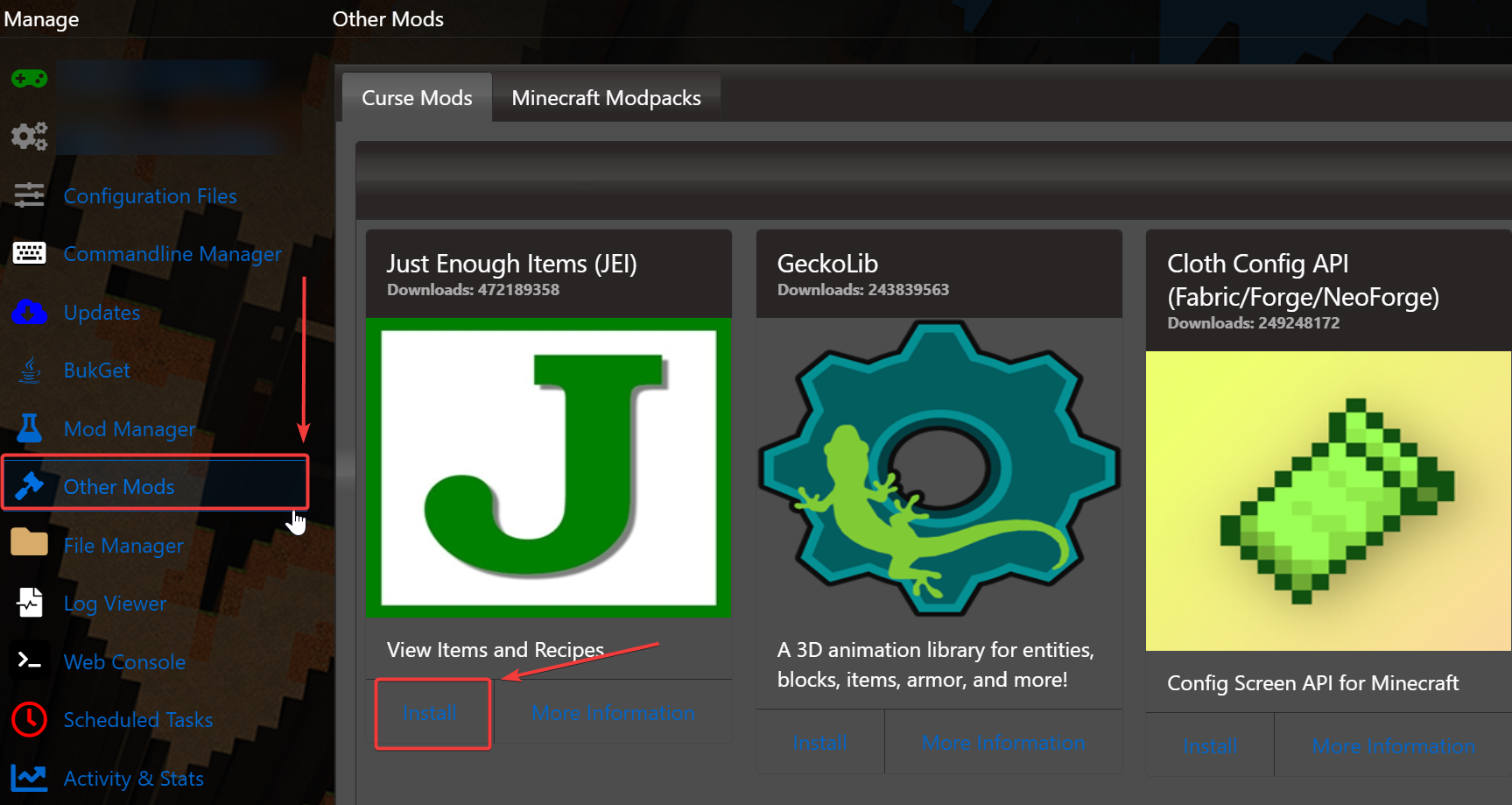Install GeckoLib mod

(819, 743)
